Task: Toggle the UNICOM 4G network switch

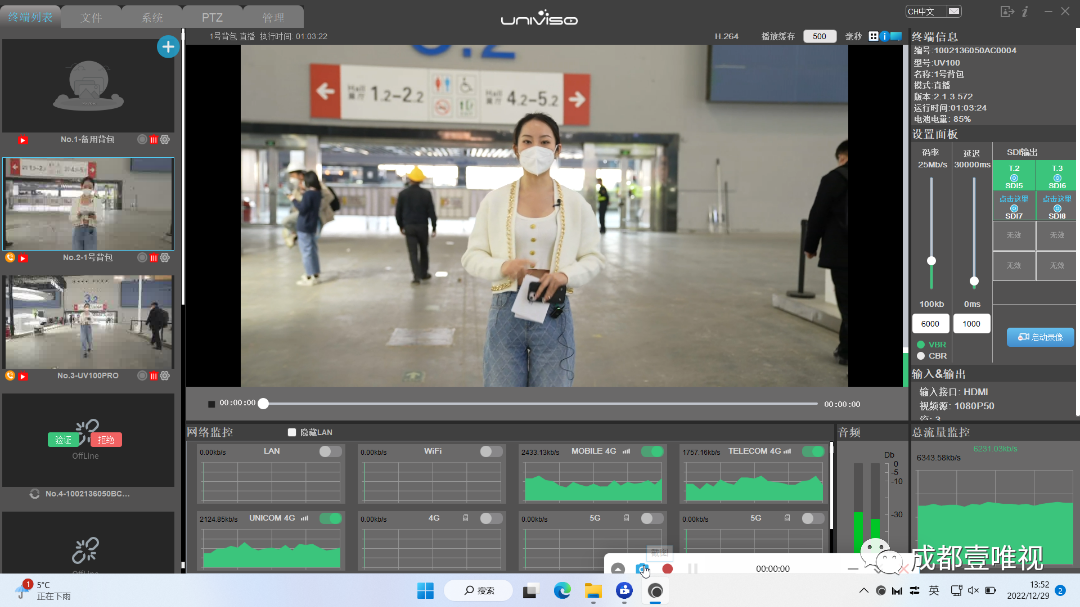Action: (x=330, y=518)
